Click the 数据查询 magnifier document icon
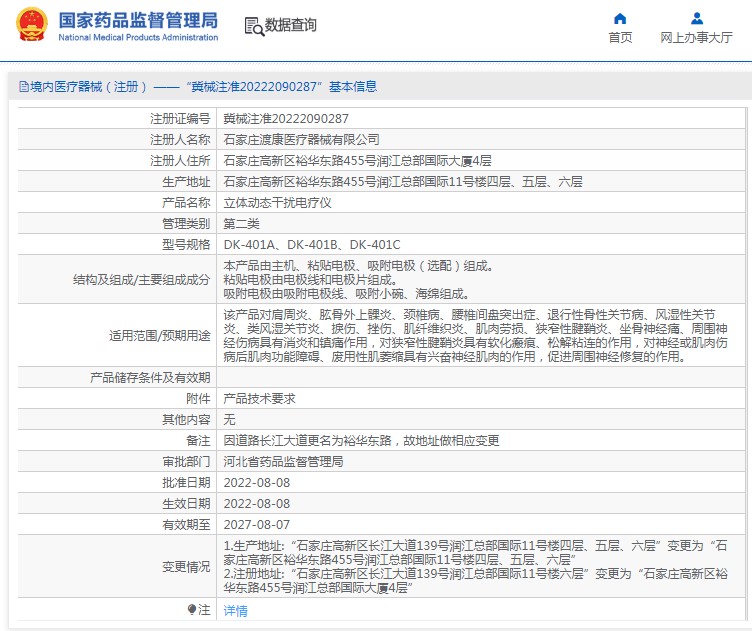This screenshot has width=752, height=631. [x=254, y=26]
